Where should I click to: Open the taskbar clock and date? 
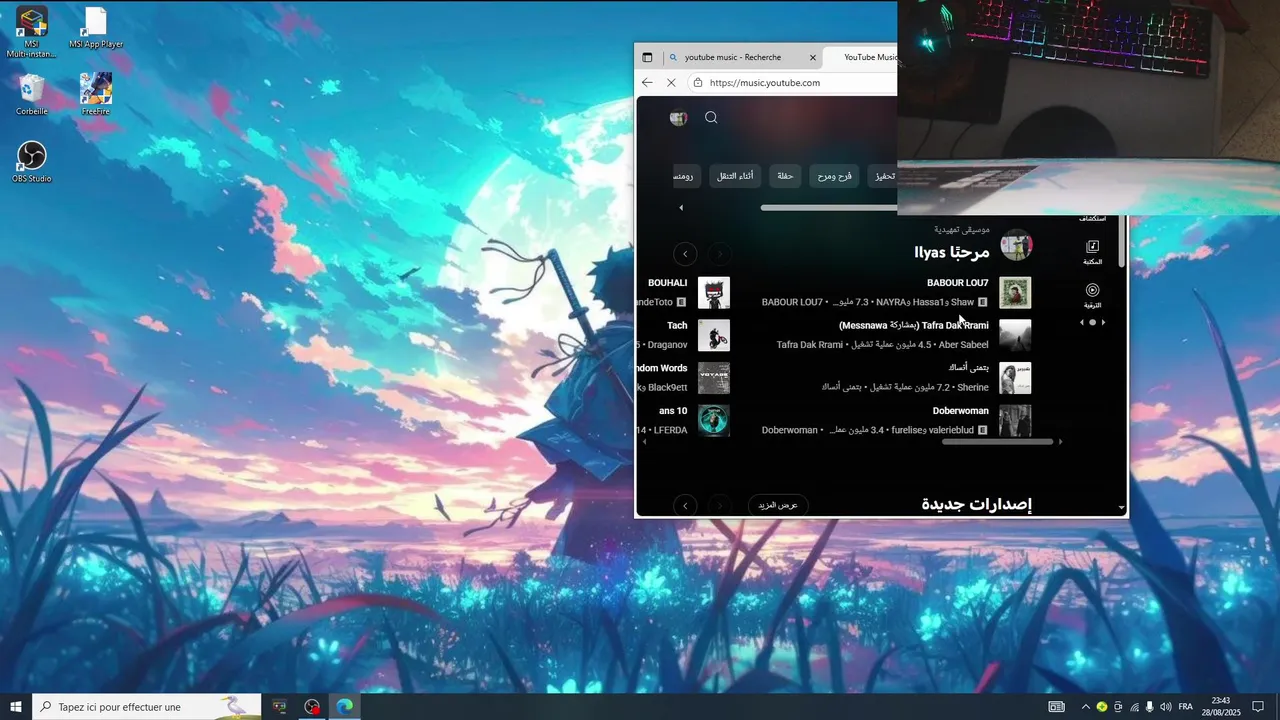(x=1221, y=707)
